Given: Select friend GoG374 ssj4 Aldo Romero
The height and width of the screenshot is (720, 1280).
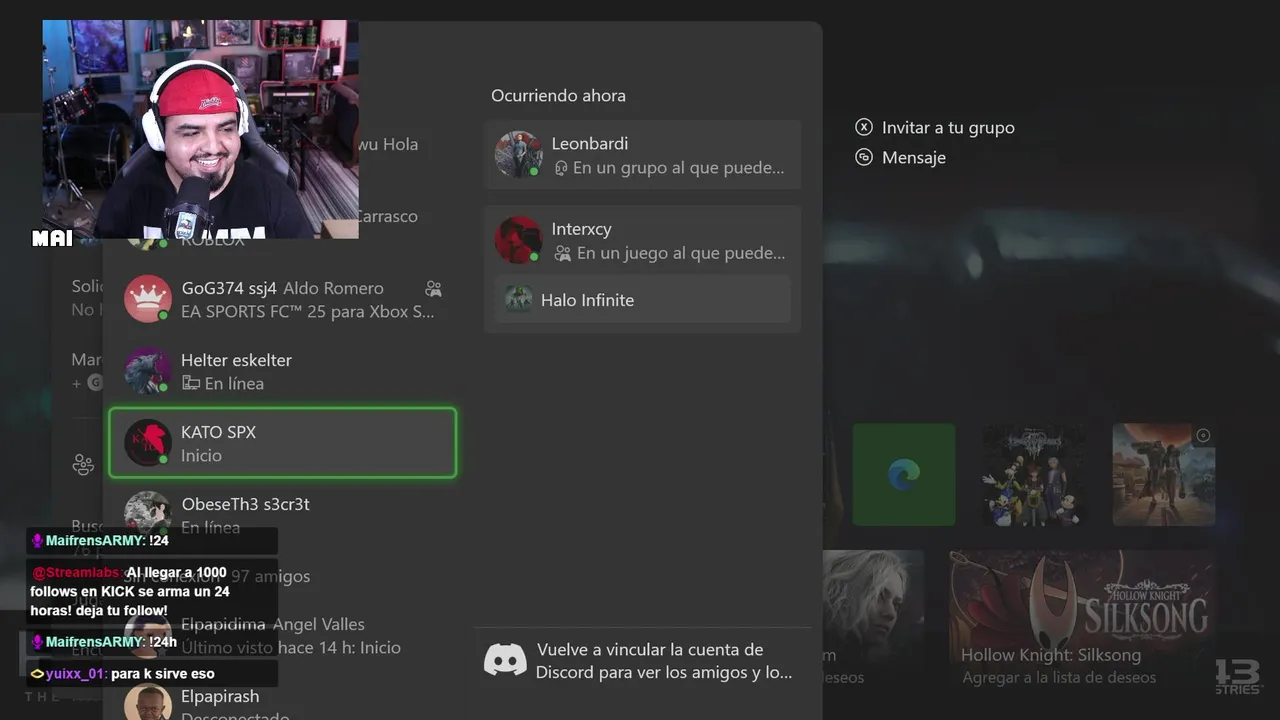Looking at the screenshot, I should coord(282,299).
